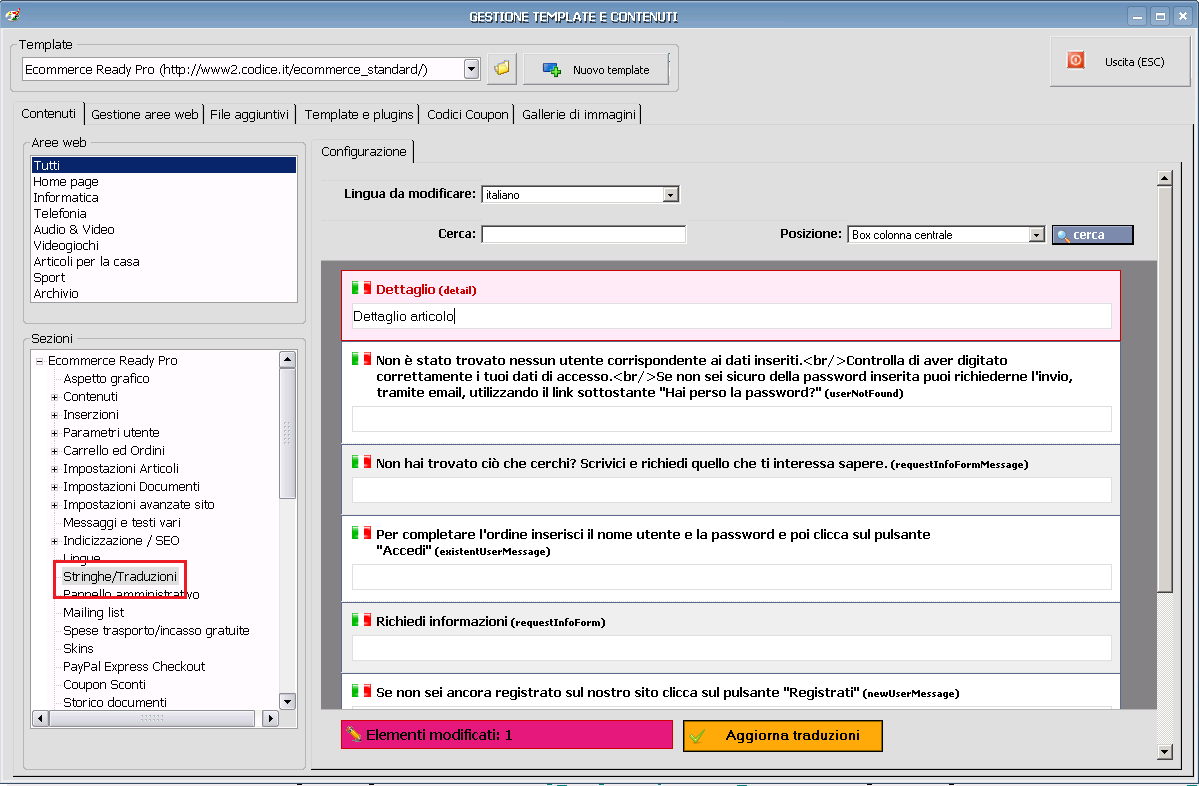The height and width of the screenshot is (786, 1199).
Task: Select Archivio web area
Action: [x=164, y=294]
